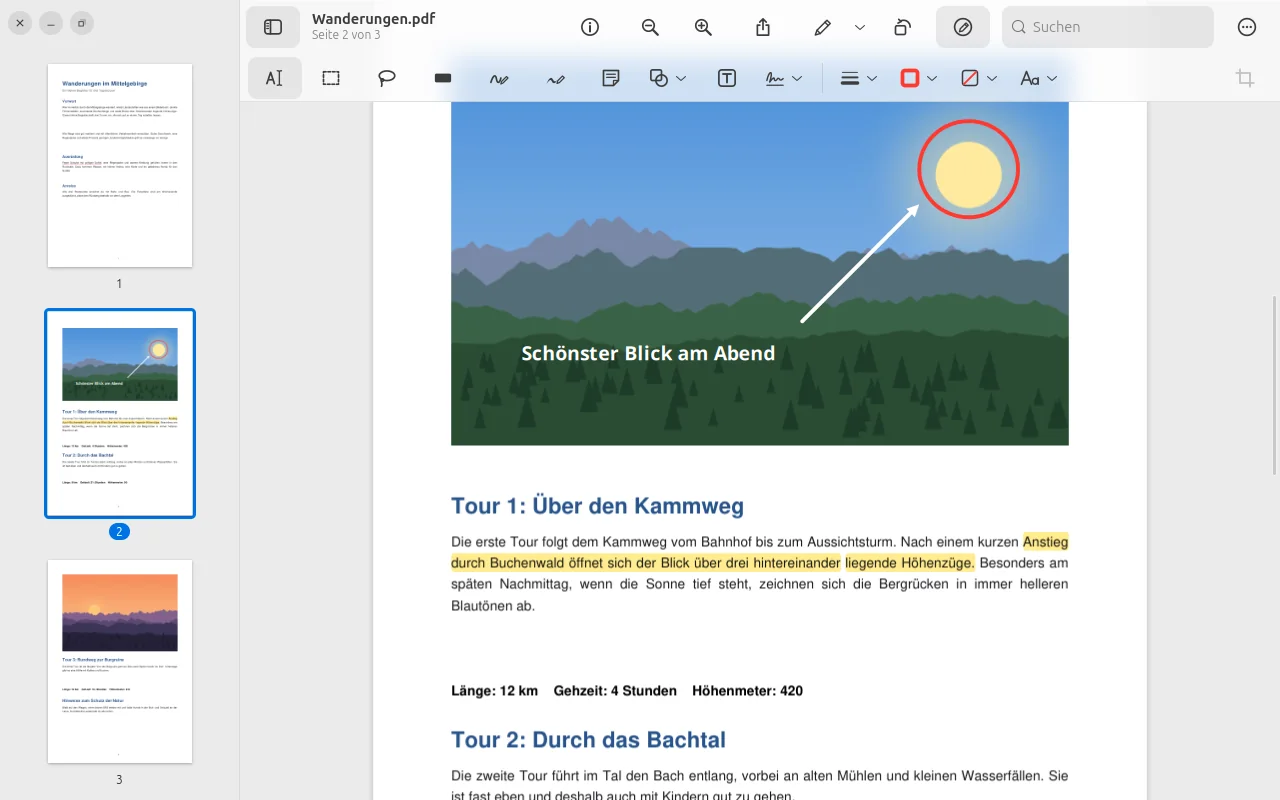1280x800 pixels.
Task: Select the page 3 thumbnail
Action: [120, 661]
